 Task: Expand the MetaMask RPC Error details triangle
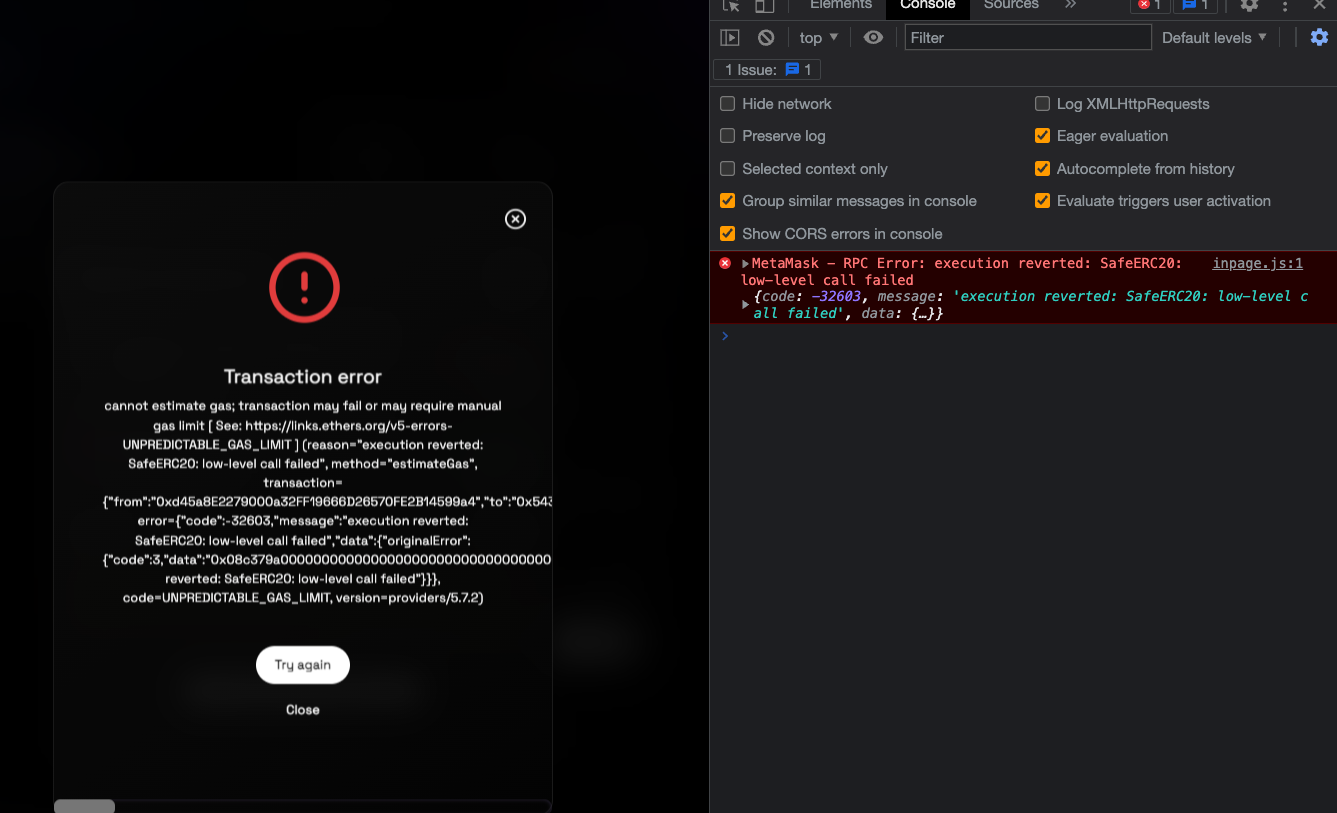point(743,262)
